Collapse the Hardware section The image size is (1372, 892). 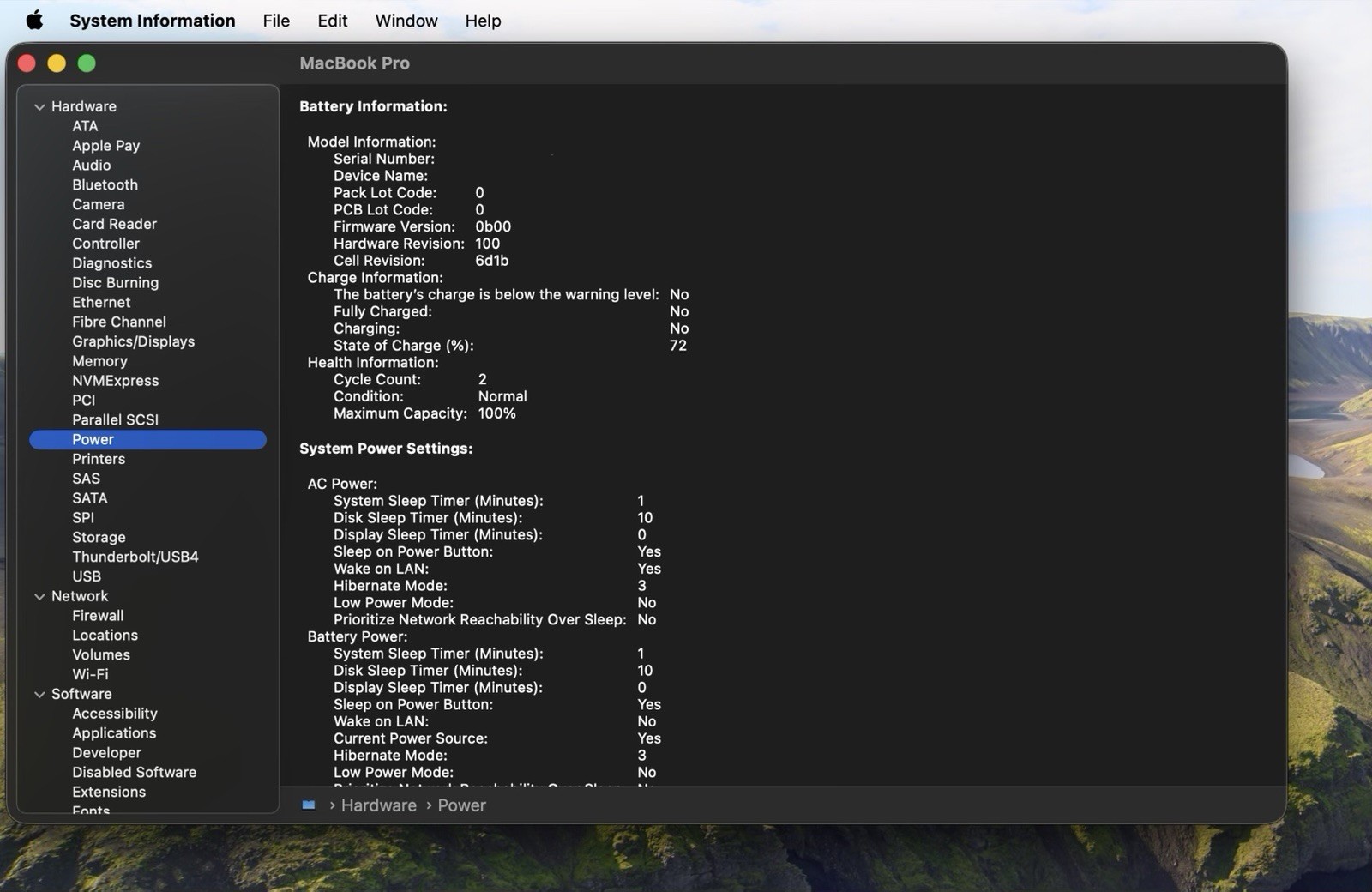[39, 107]
